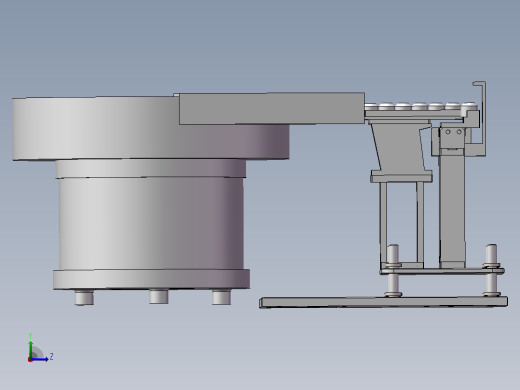Screen dimensions: 520x390
Task: Select the middle foot under the feeder base
Action: click(x=159, y=296)
